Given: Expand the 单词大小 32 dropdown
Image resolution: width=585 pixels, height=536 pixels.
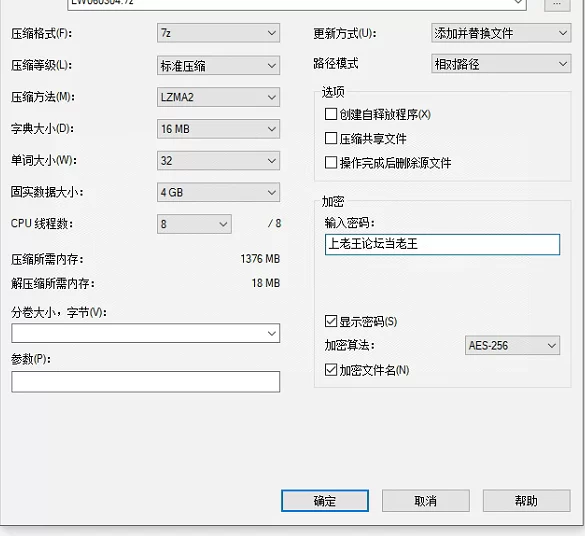Looking at the screenshot, I should [x=218, y=160].
